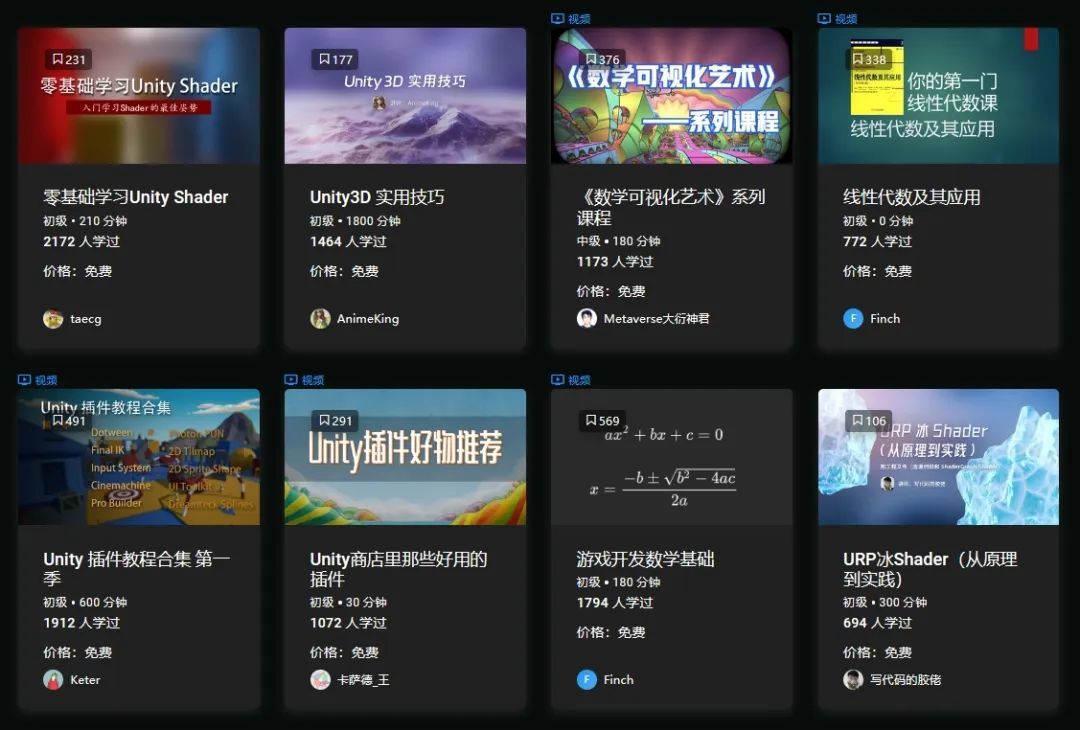Viewport: 1080px width, 730px height.
Task: Click video tag icon above Unity商店里那些好用的插件 card
Action: pyautogui.click(x=291, y=379)
